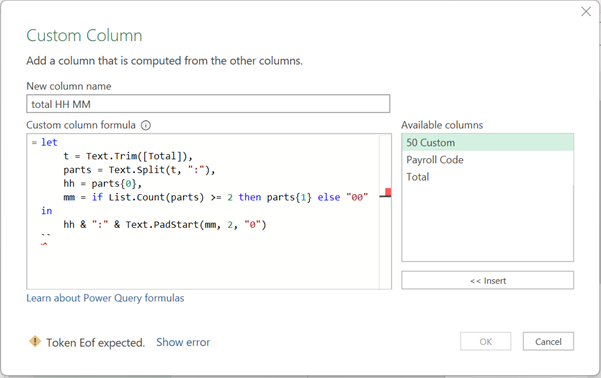
Task: Click the 'hh = parts{0}' line
Action: 102,184
